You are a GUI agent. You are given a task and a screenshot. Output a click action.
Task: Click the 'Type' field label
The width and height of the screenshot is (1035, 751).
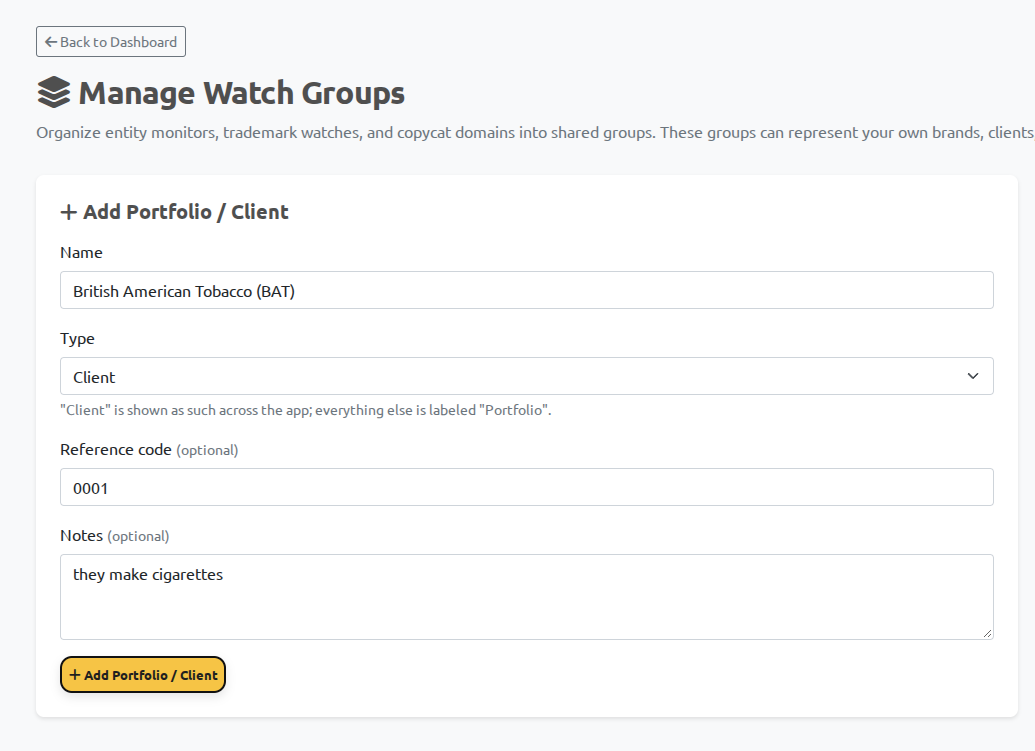pos(77,339)
